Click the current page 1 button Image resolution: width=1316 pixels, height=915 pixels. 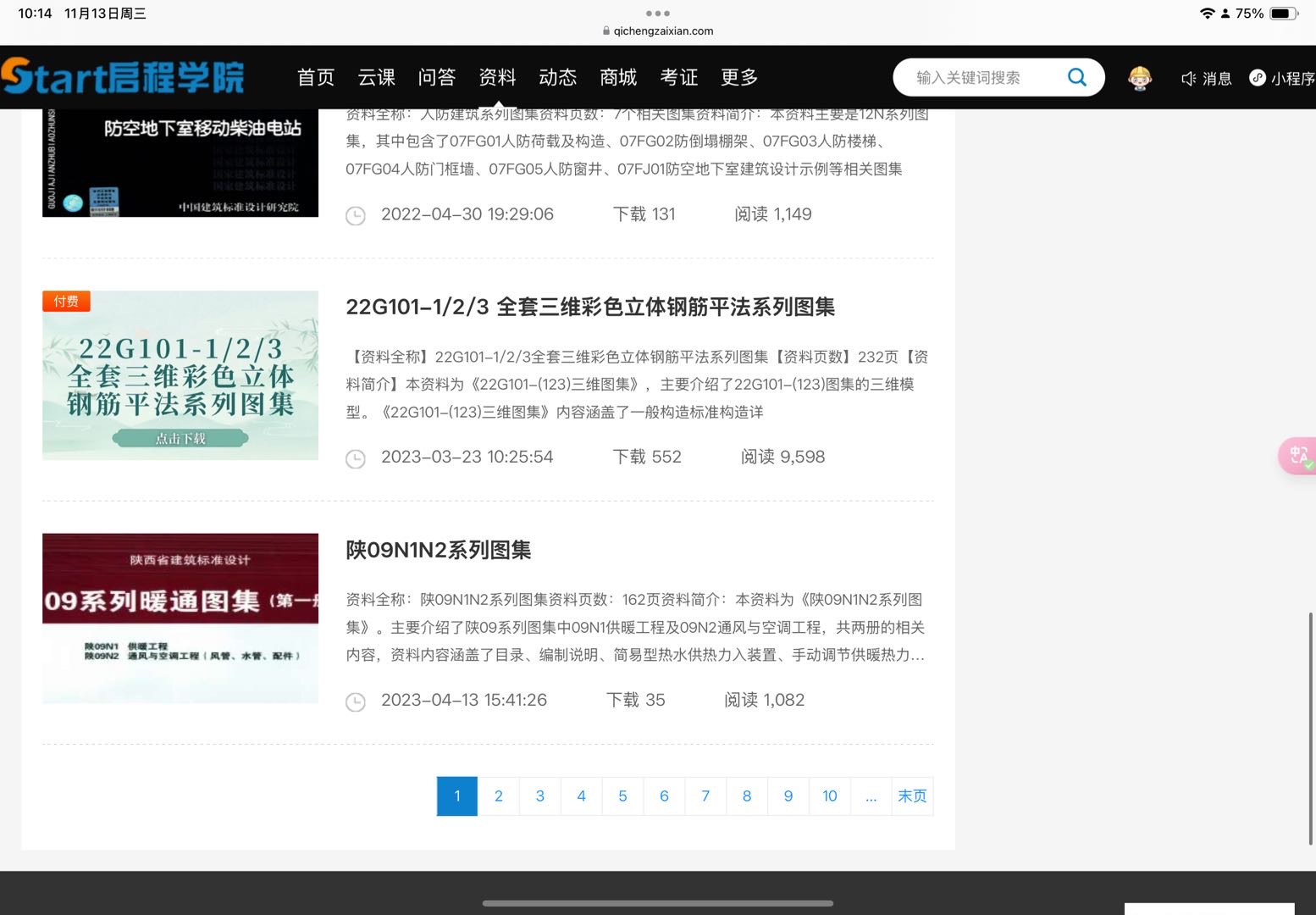point(457,796)
